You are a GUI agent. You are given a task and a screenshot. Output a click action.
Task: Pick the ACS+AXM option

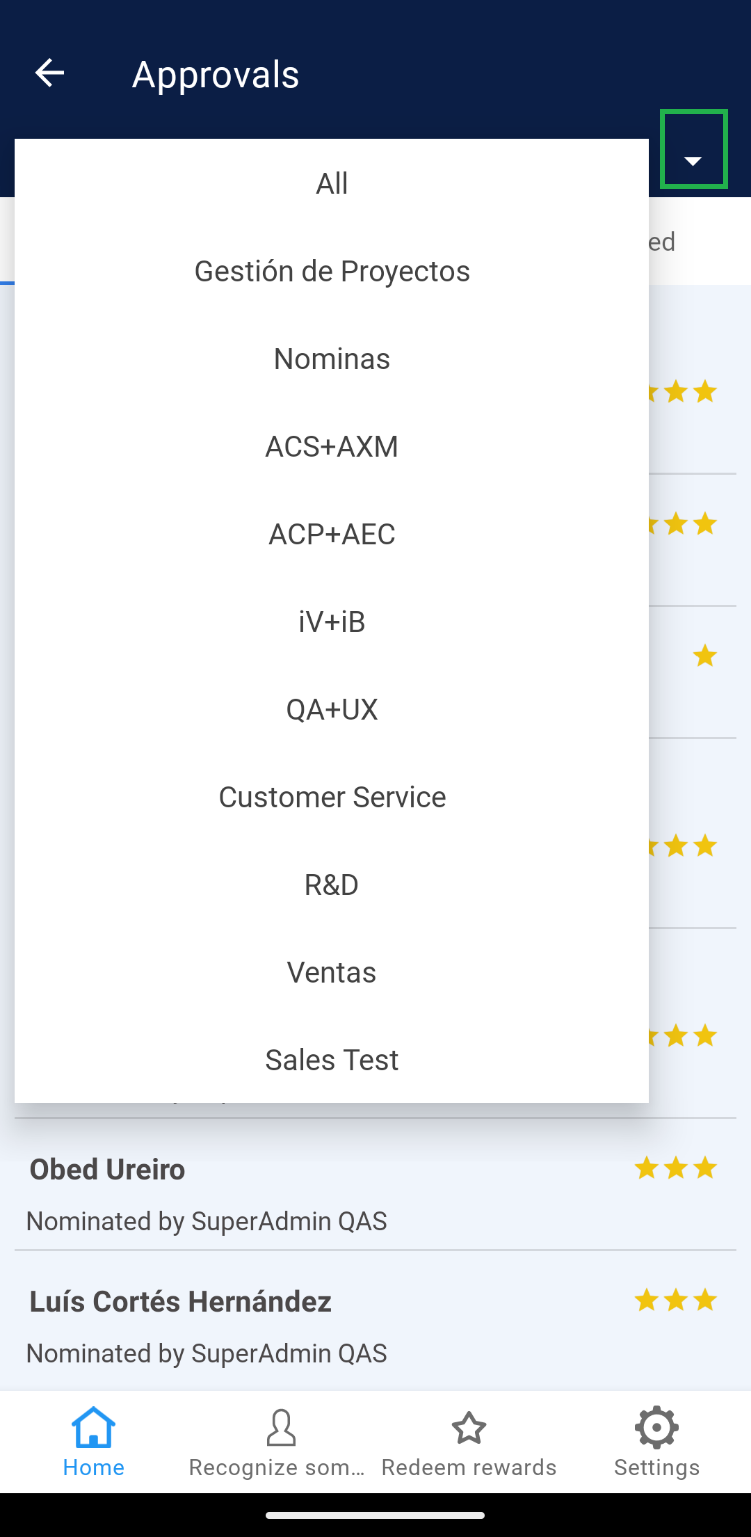coord(332,446)
